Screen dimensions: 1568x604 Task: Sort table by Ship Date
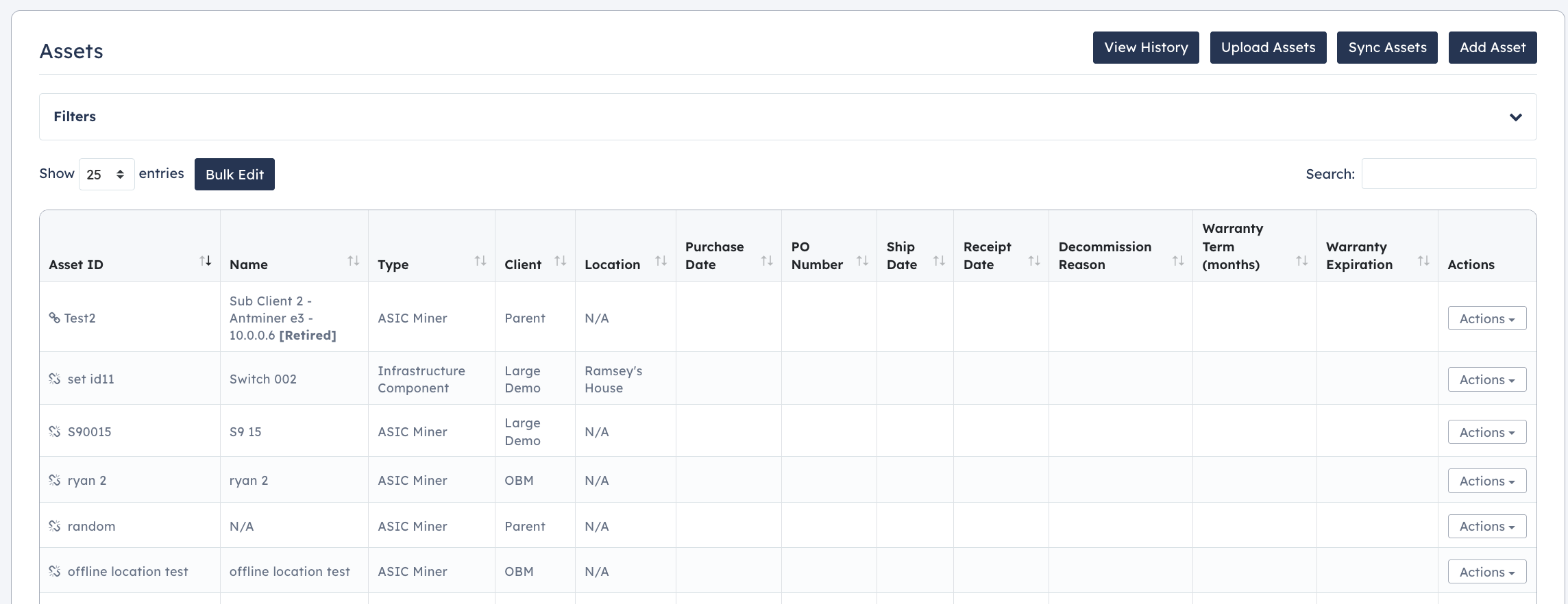pyautogui.click(x=940, y=261)
